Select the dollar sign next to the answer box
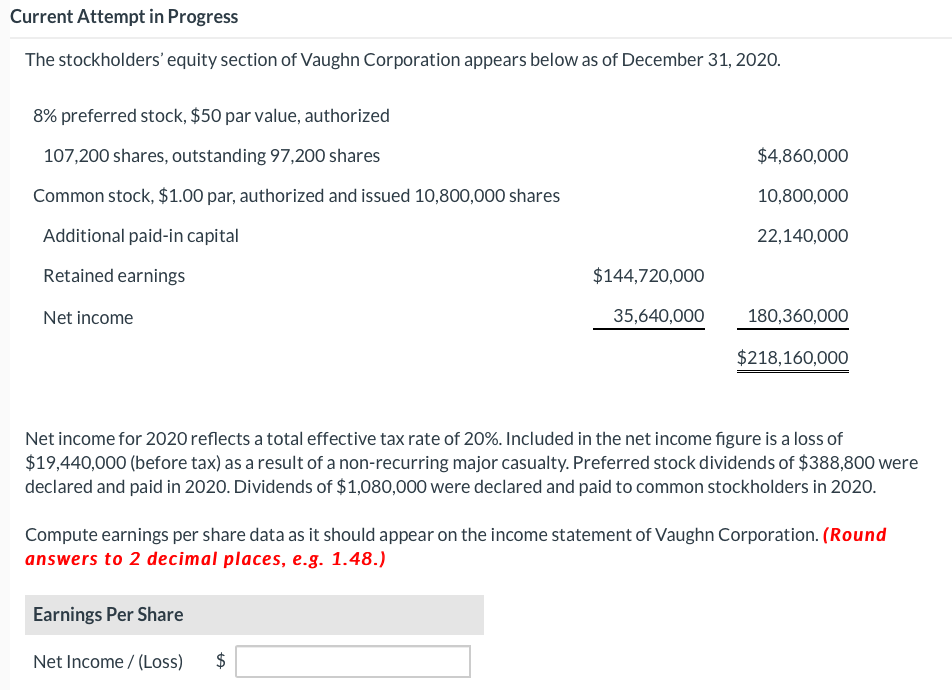This screenshot has width=952, height=690. coord(220,661)
